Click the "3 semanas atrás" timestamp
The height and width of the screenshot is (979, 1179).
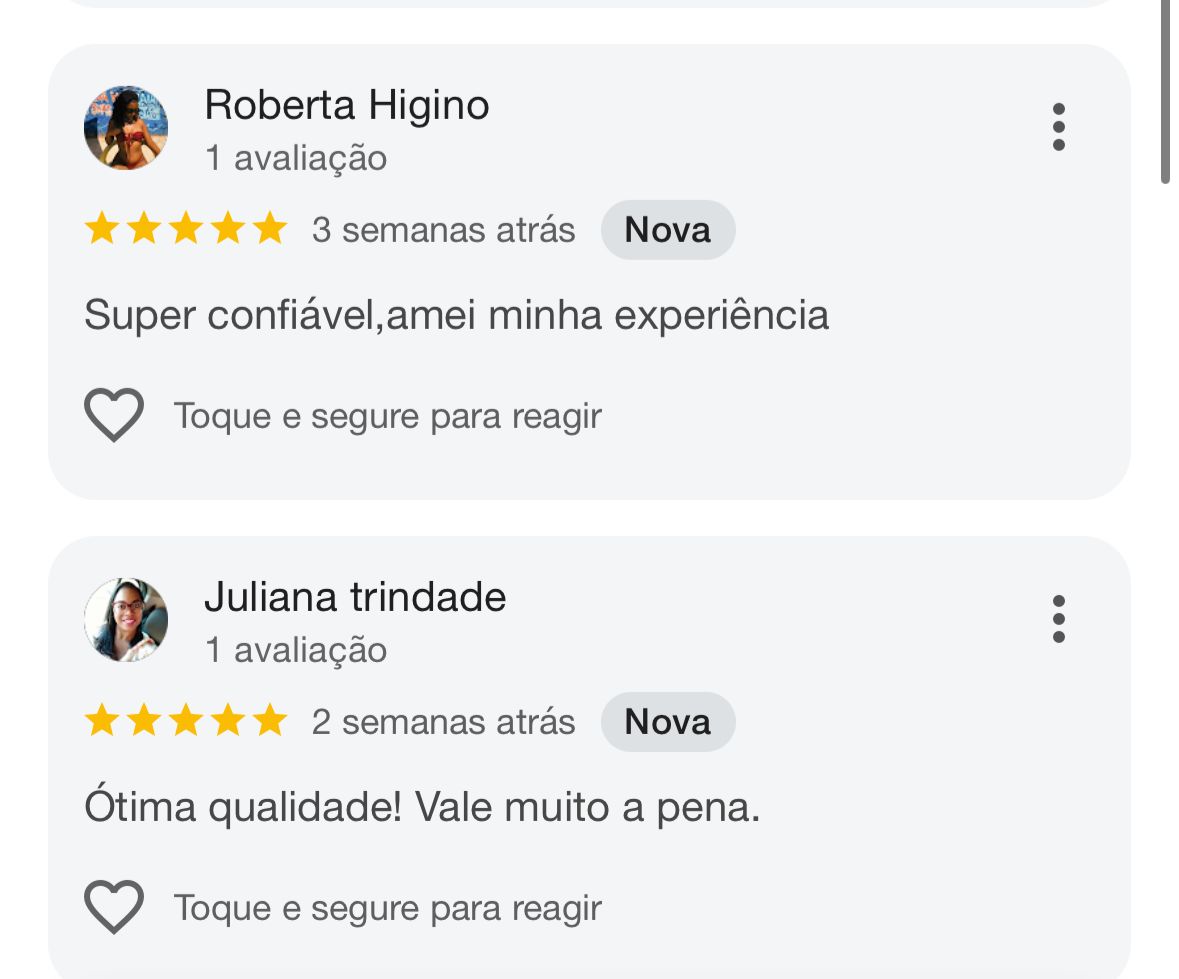click(443, 230)
